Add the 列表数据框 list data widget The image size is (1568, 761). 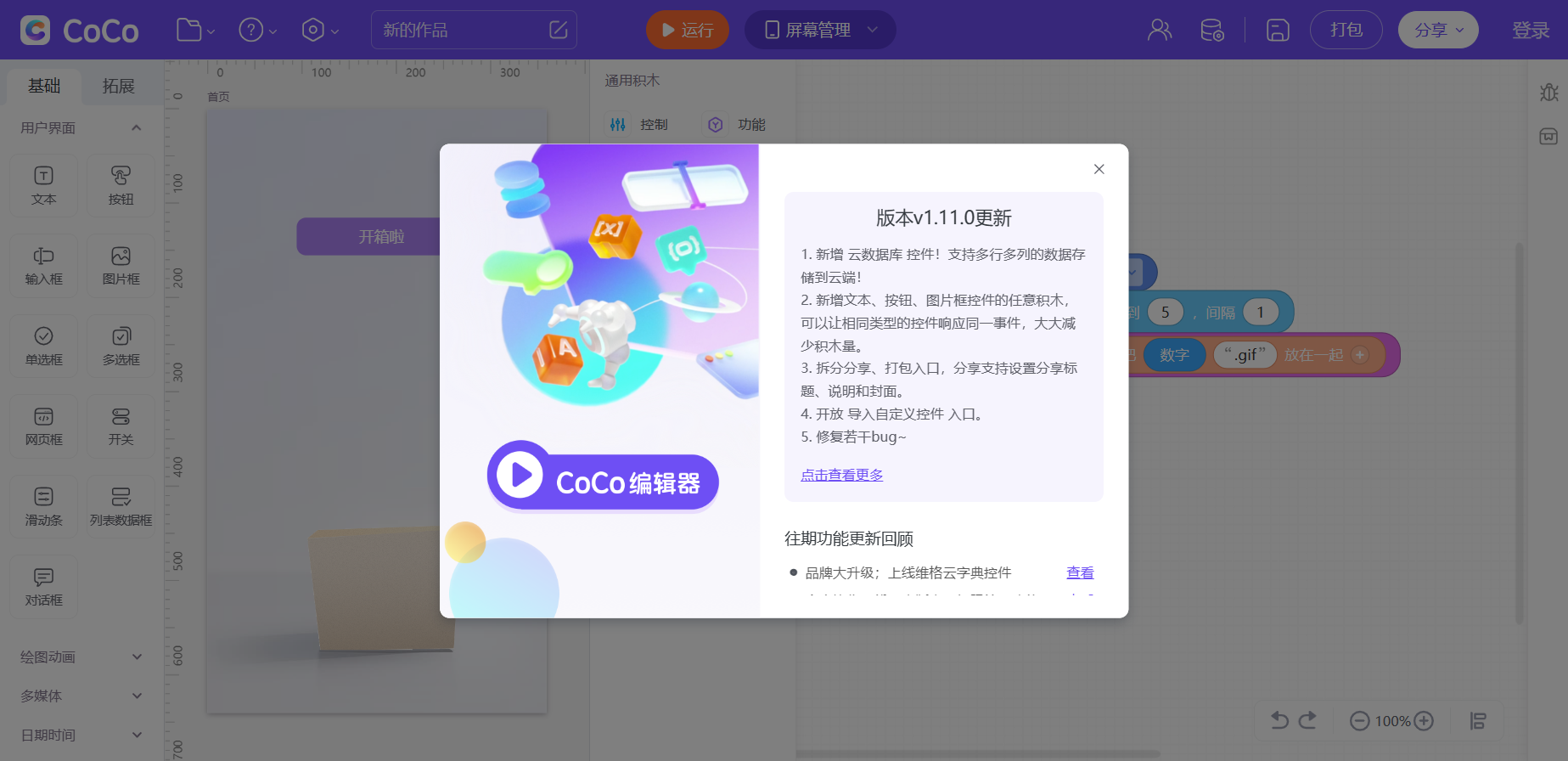point(121,506)
